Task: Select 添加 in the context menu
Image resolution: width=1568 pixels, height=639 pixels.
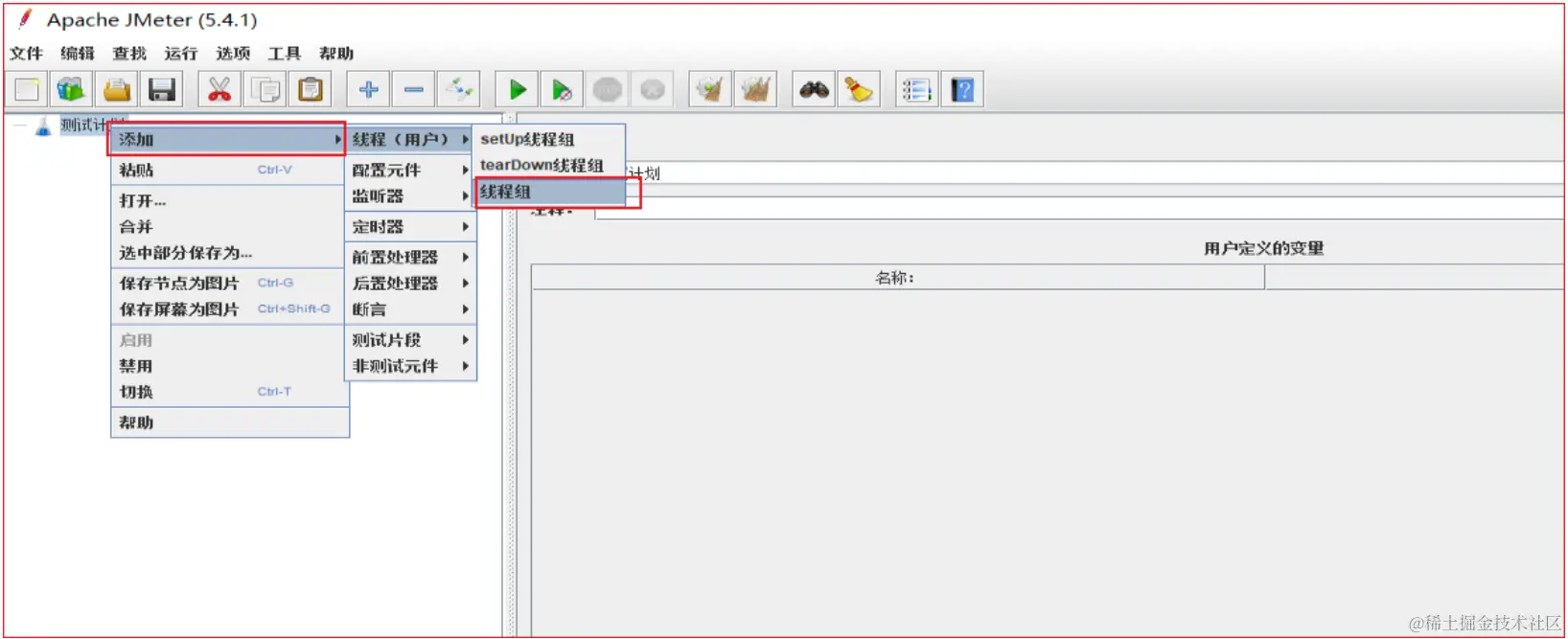Action: pos(227,140)
